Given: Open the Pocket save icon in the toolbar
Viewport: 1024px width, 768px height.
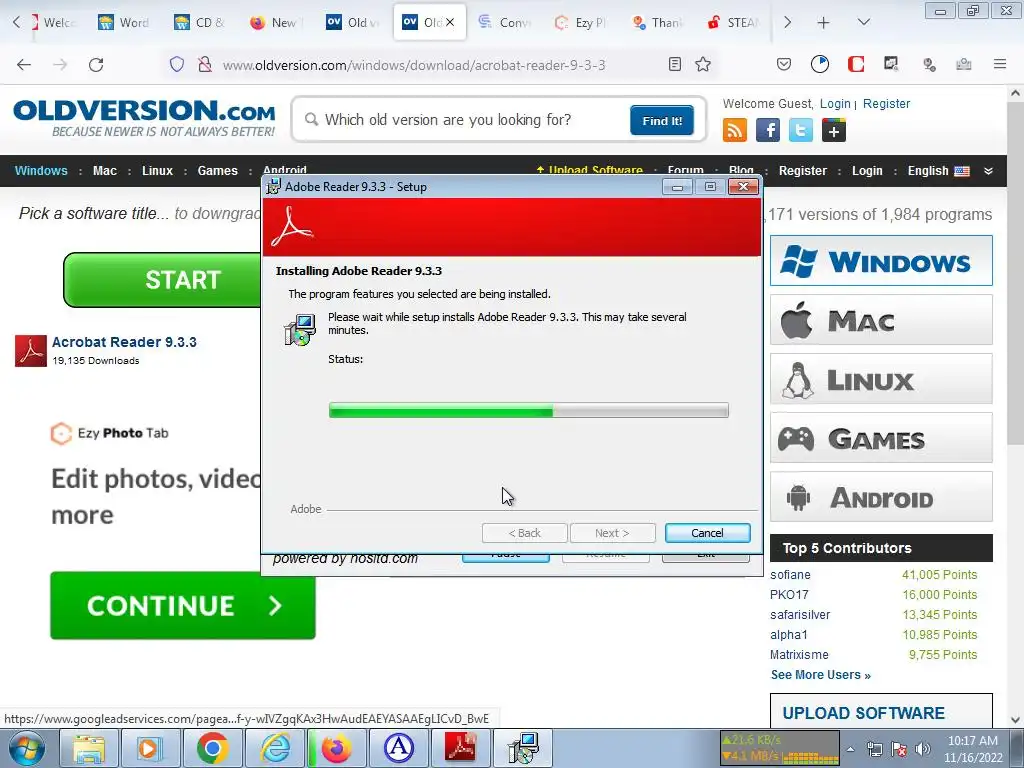Looking at the screenshot, I should [x=784, y=64].
